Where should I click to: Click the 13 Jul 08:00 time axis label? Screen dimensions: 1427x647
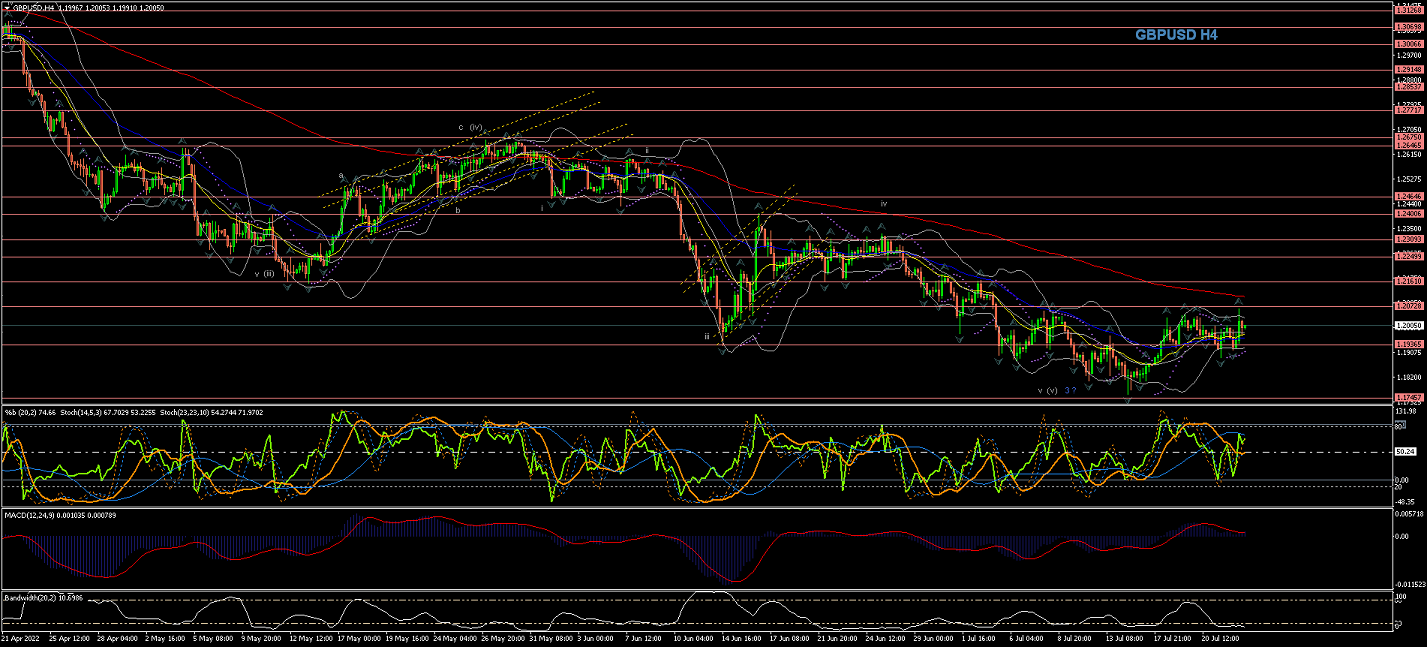[x=1125, y=636]
